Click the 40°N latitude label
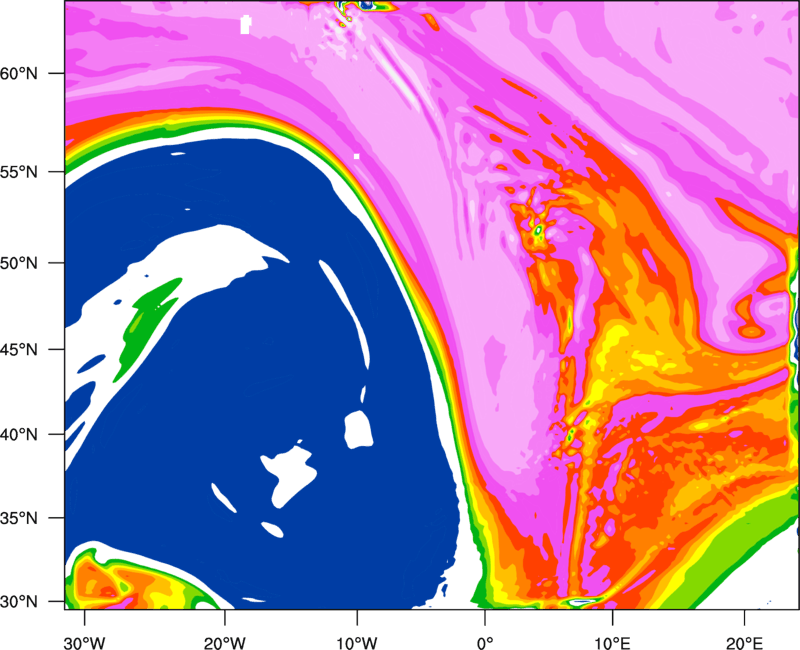800x650 pixels. point(19,435)
